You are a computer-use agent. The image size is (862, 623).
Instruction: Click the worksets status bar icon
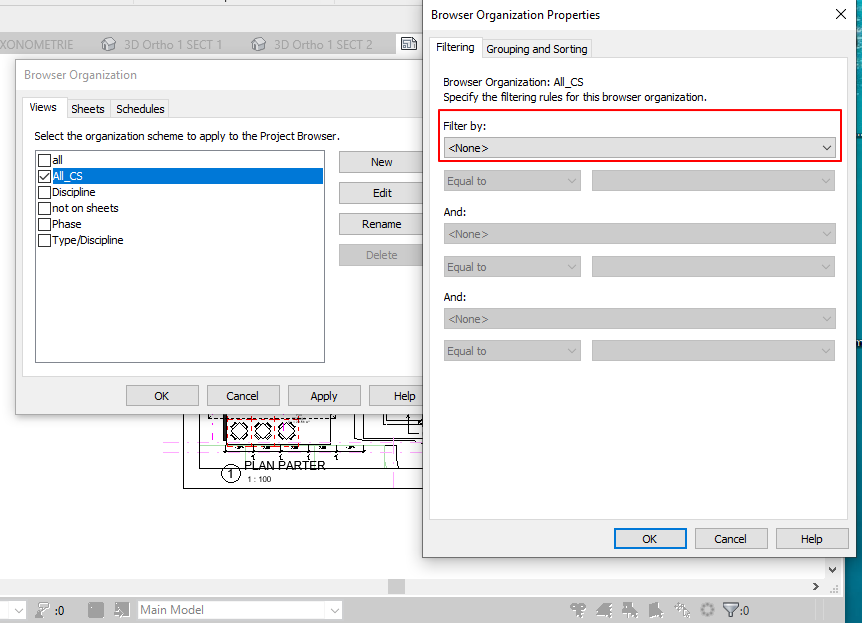[94, 610]
